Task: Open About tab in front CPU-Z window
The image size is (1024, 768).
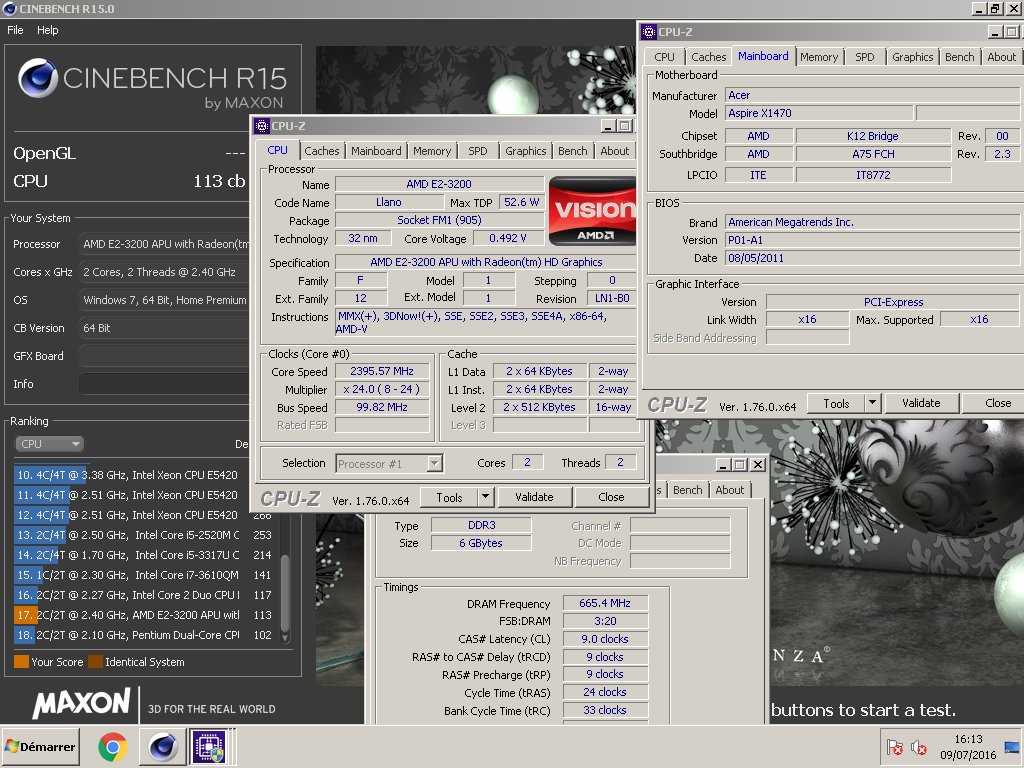Action: (615, 151)
